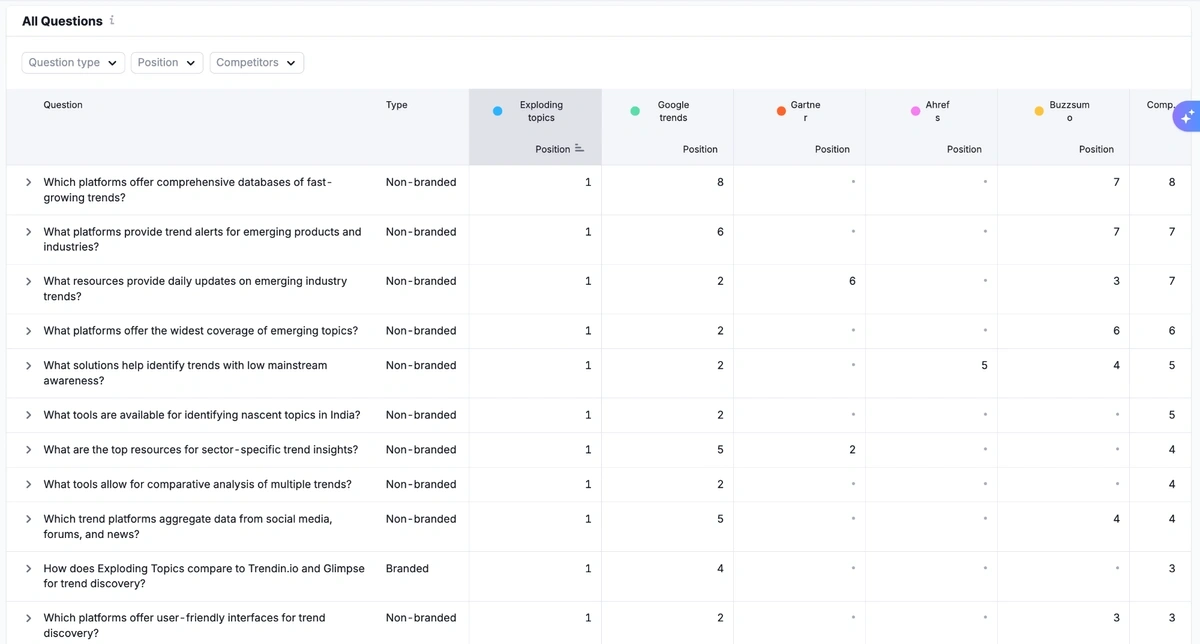Expand row comparing Exploding Topics to Trendin.io
1200x644 pixels.
point(28,568)
